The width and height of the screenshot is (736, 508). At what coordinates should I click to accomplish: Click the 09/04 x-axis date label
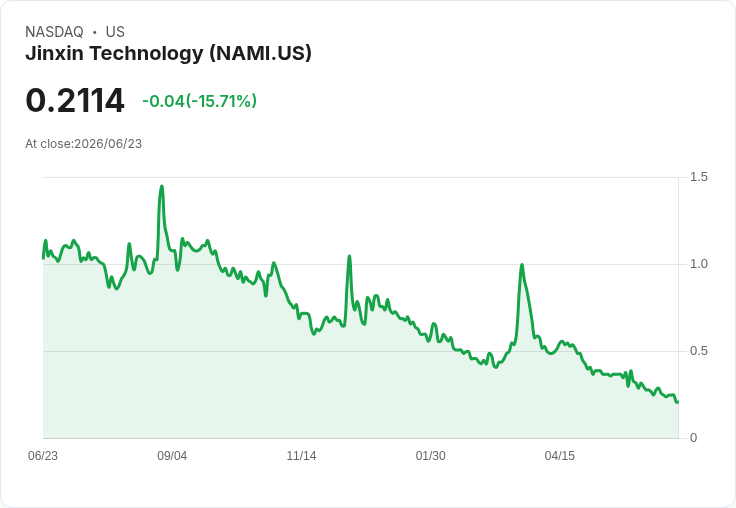click(x=172, y=455)
